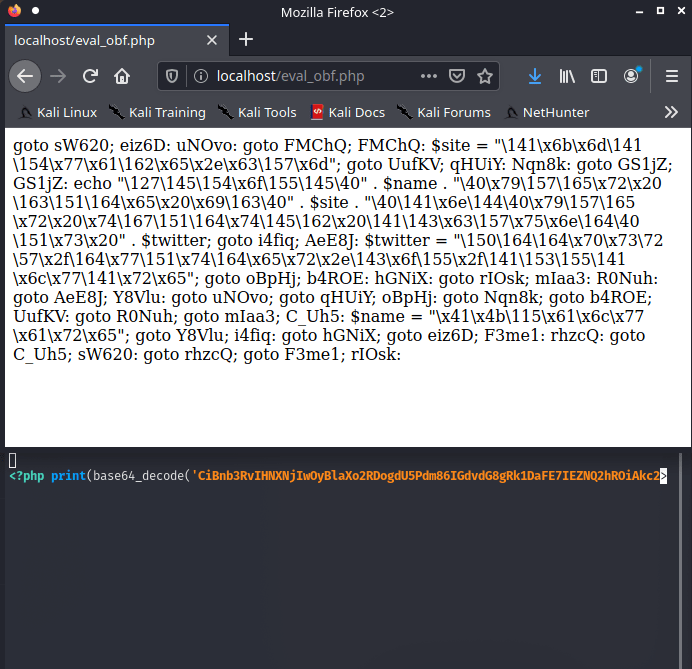Open the Firefox hamburger menu

[x=672, y=76]
